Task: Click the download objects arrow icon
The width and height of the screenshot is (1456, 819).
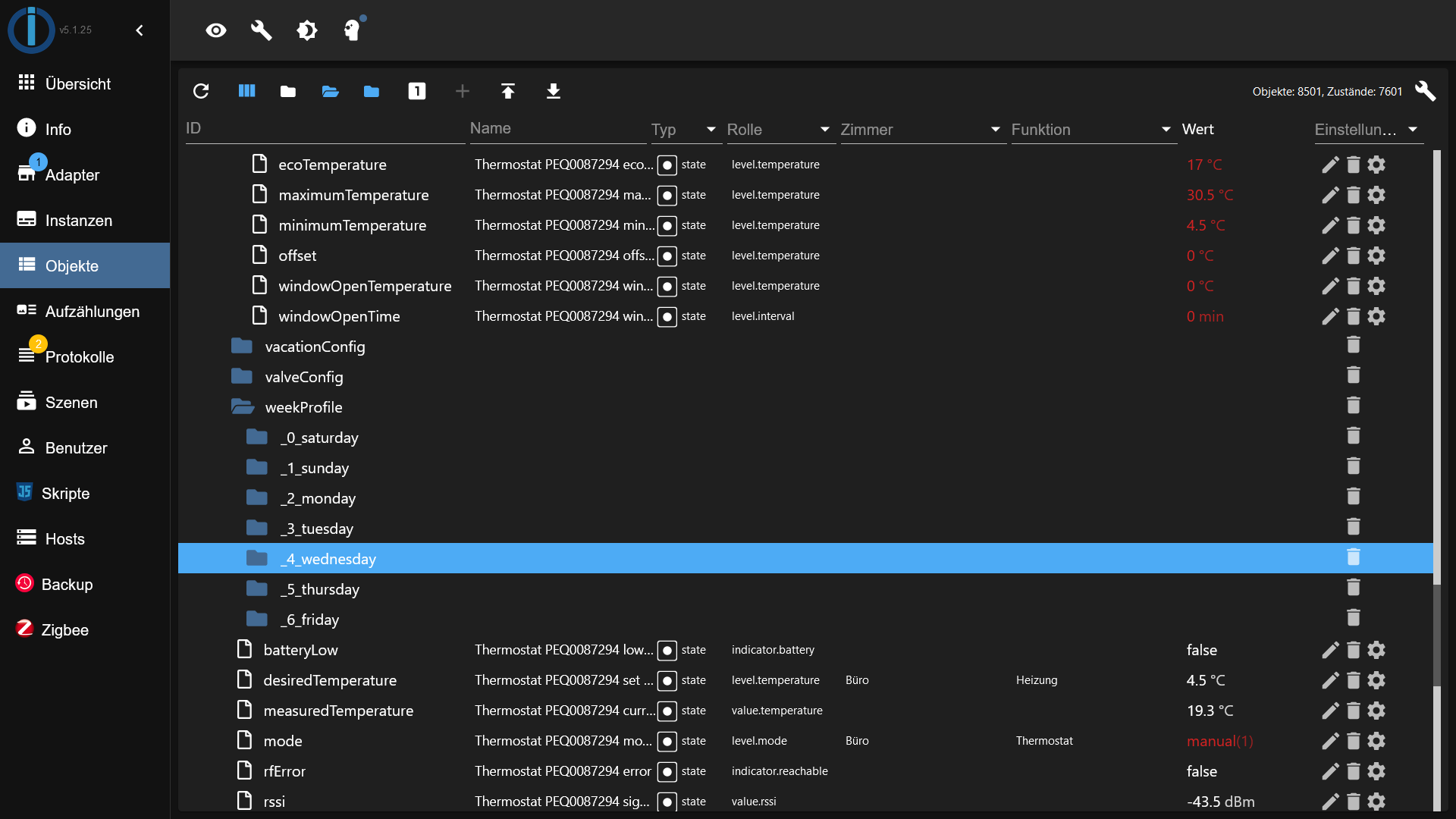Action: tap(554, 92)
